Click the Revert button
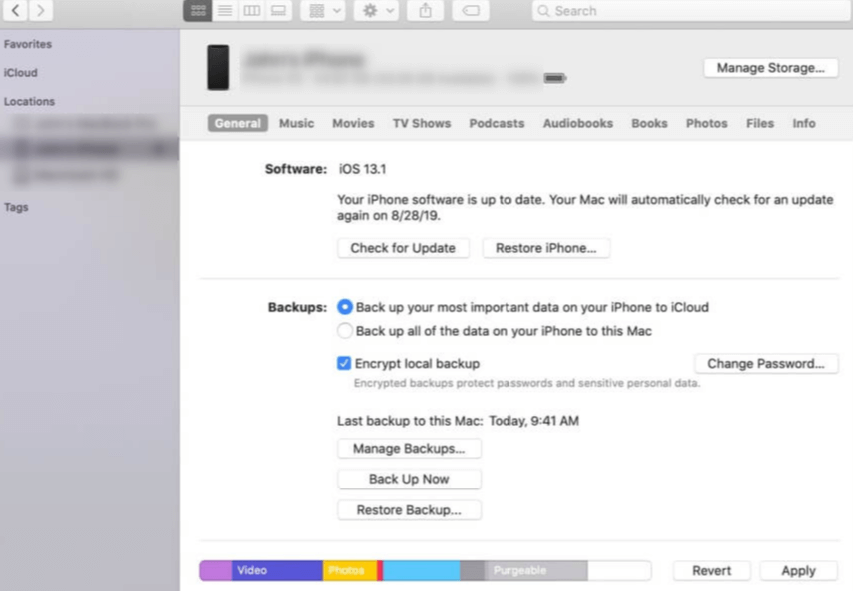 pyautogui.click(x=712, y=571)
